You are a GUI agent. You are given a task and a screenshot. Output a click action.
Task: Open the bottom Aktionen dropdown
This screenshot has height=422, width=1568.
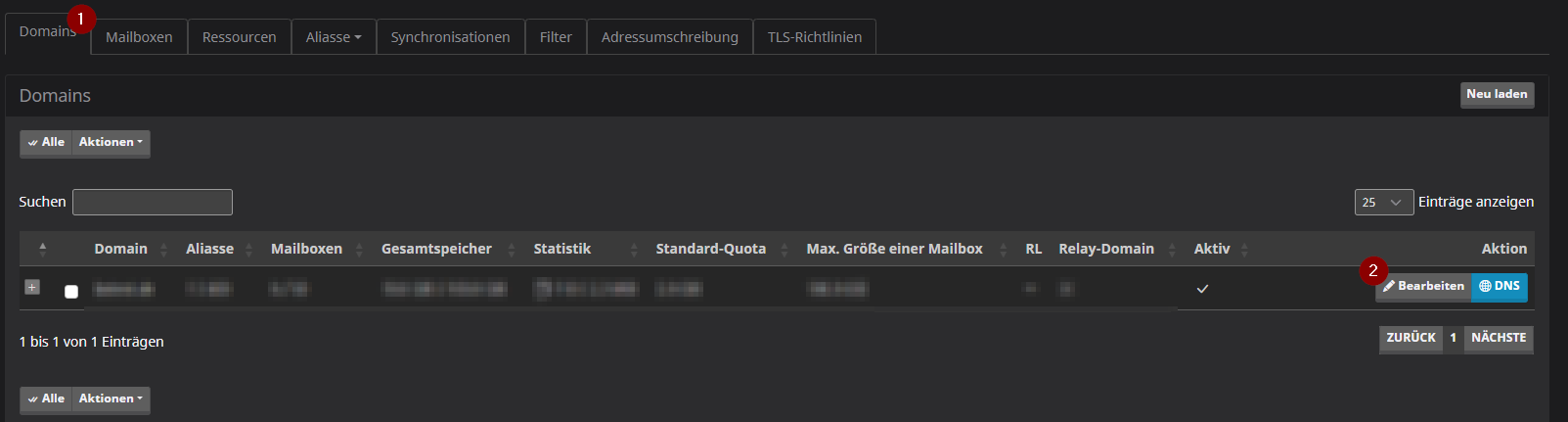(x=111, y=399)
